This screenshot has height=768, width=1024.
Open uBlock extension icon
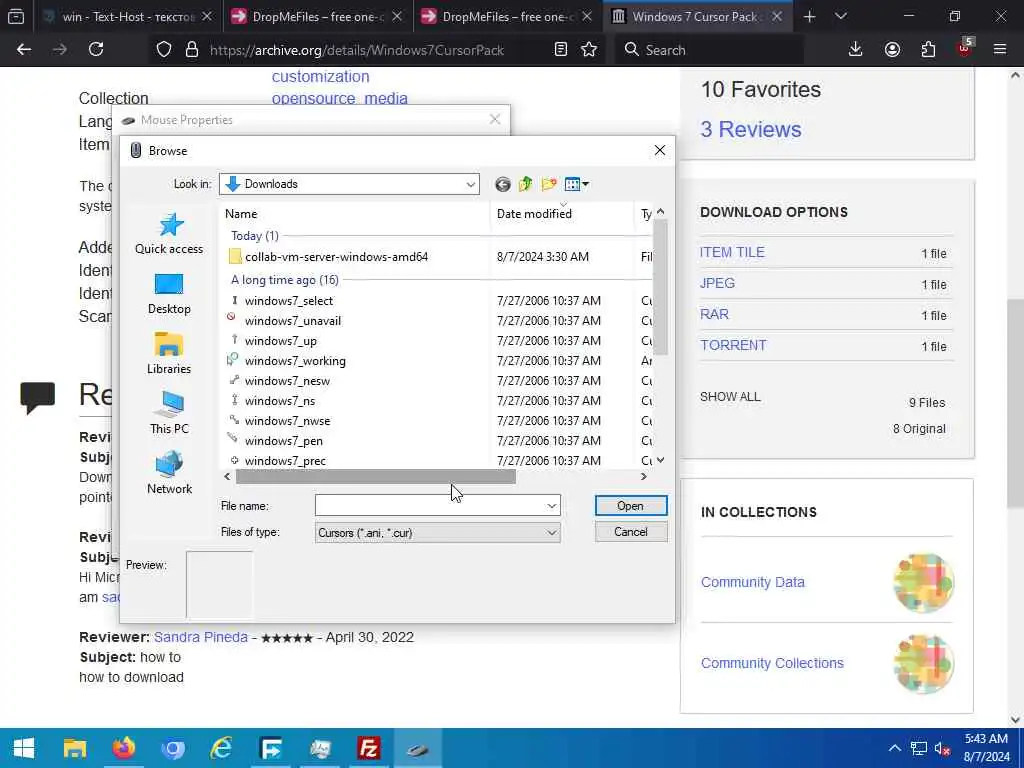[965, 48]
